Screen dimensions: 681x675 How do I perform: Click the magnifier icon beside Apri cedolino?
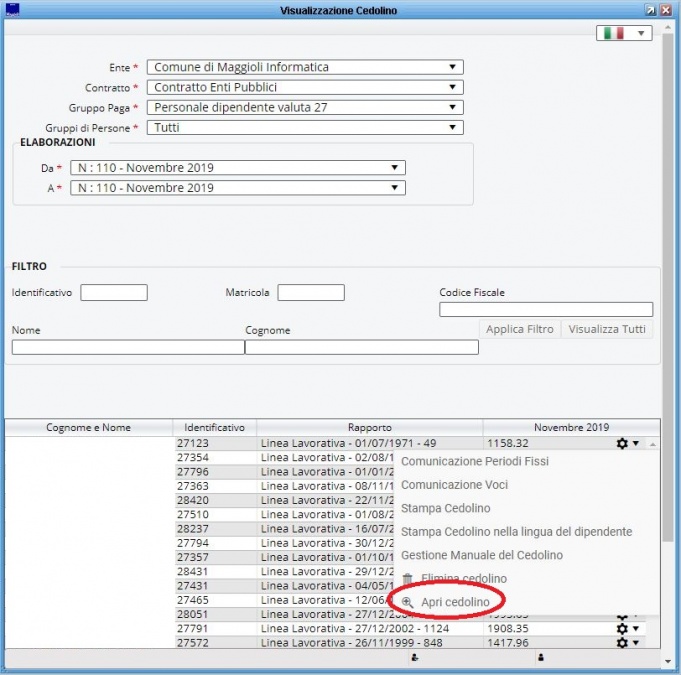pyautogui.click(x=407, y=603)
